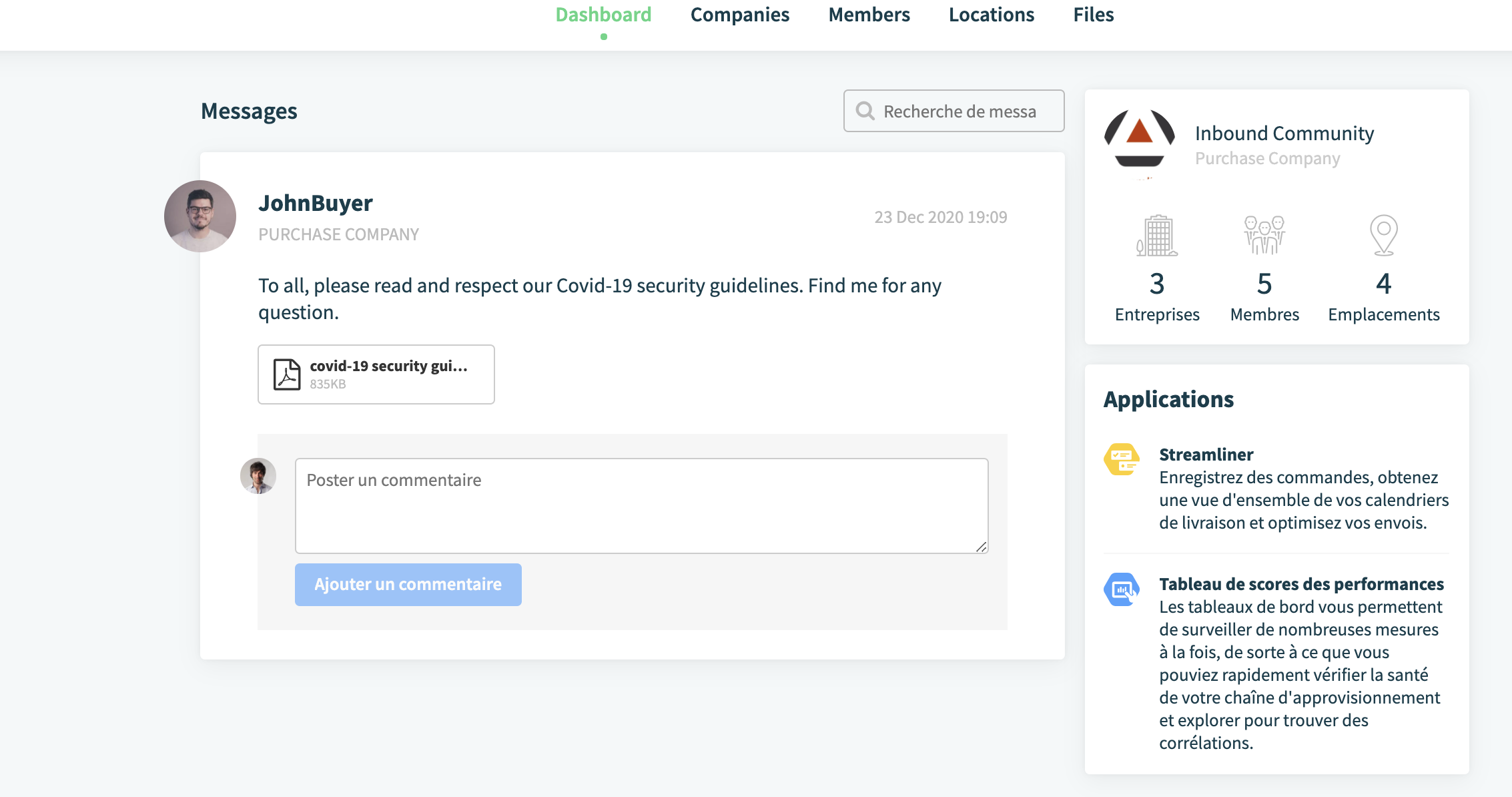Click the search magnifier icon

(865, 111)
